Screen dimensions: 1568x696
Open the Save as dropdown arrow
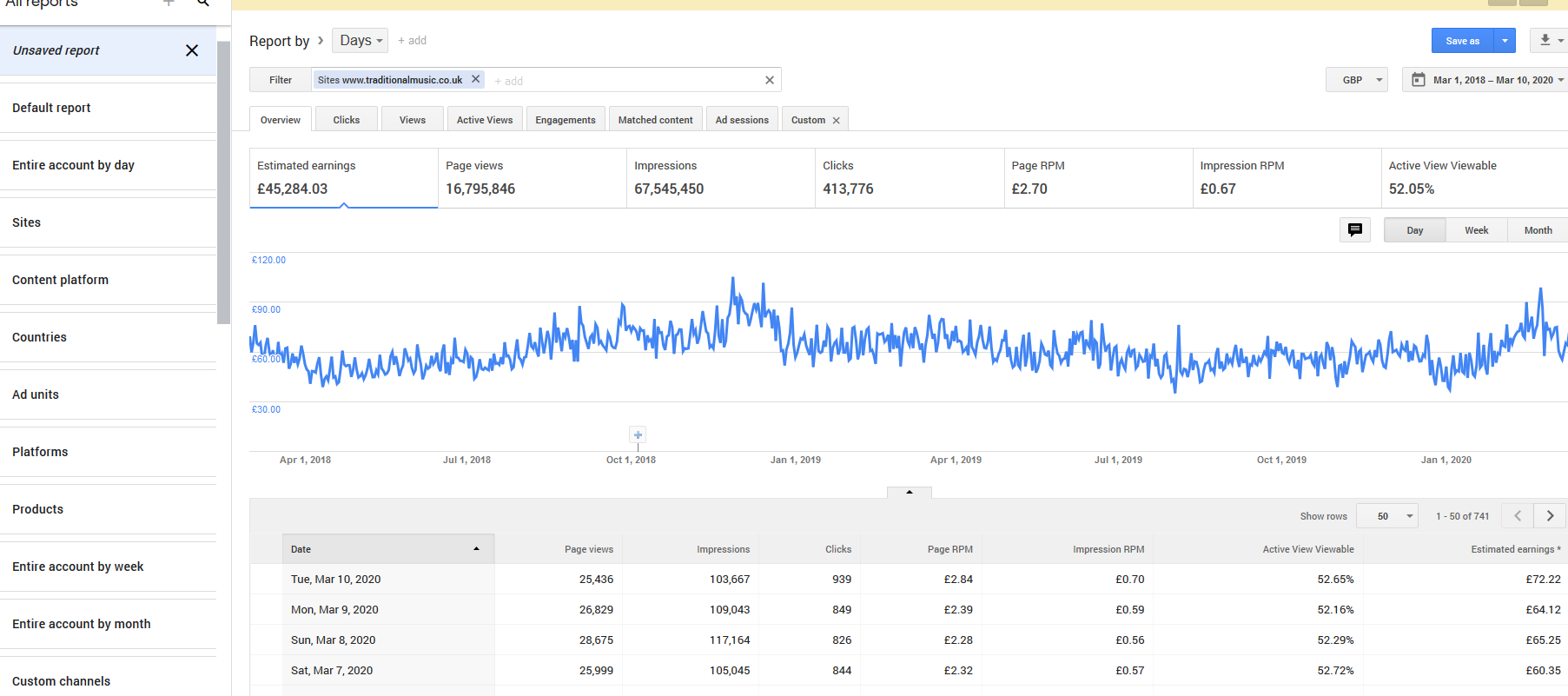[1505, 41]
